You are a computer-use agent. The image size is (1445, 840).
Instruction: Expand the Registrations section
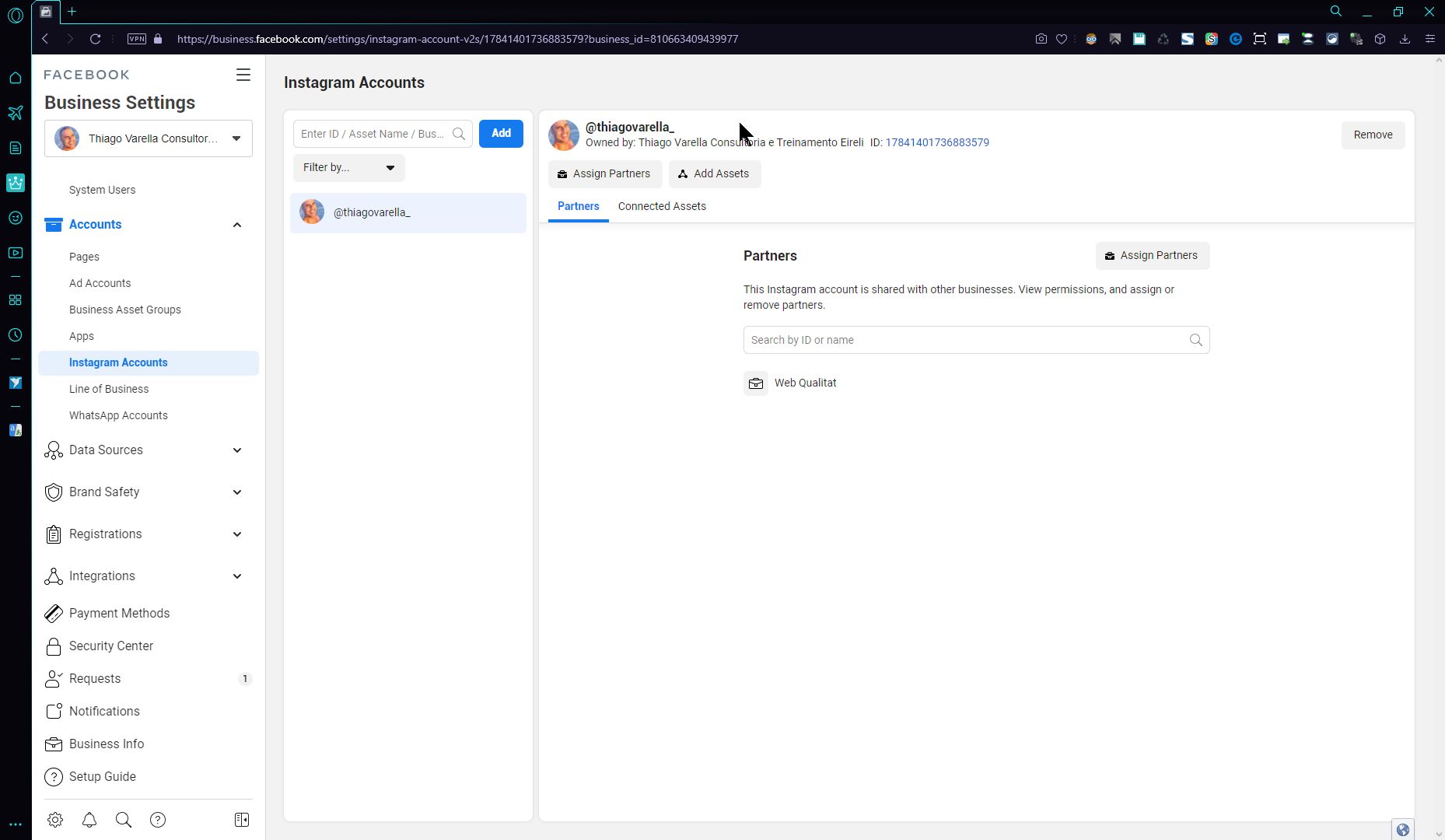(x=237, y=534)
